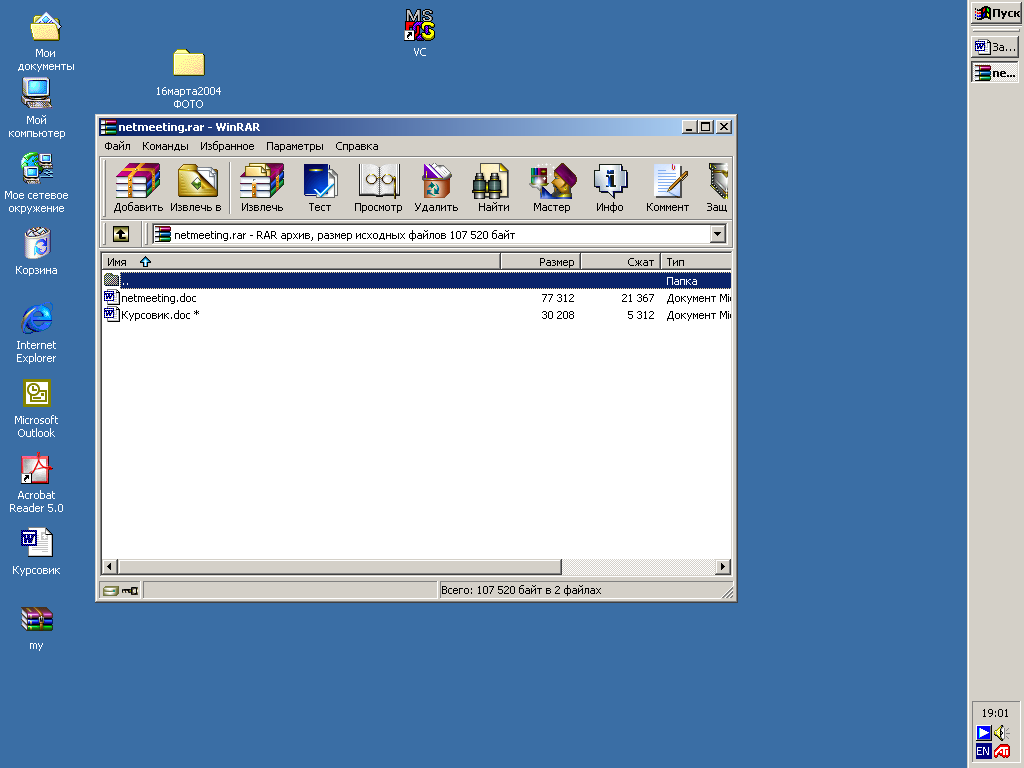Click the Защ (Protect) toolbar icon
This screenshot has height=768, width=1024.
point(716,188)
